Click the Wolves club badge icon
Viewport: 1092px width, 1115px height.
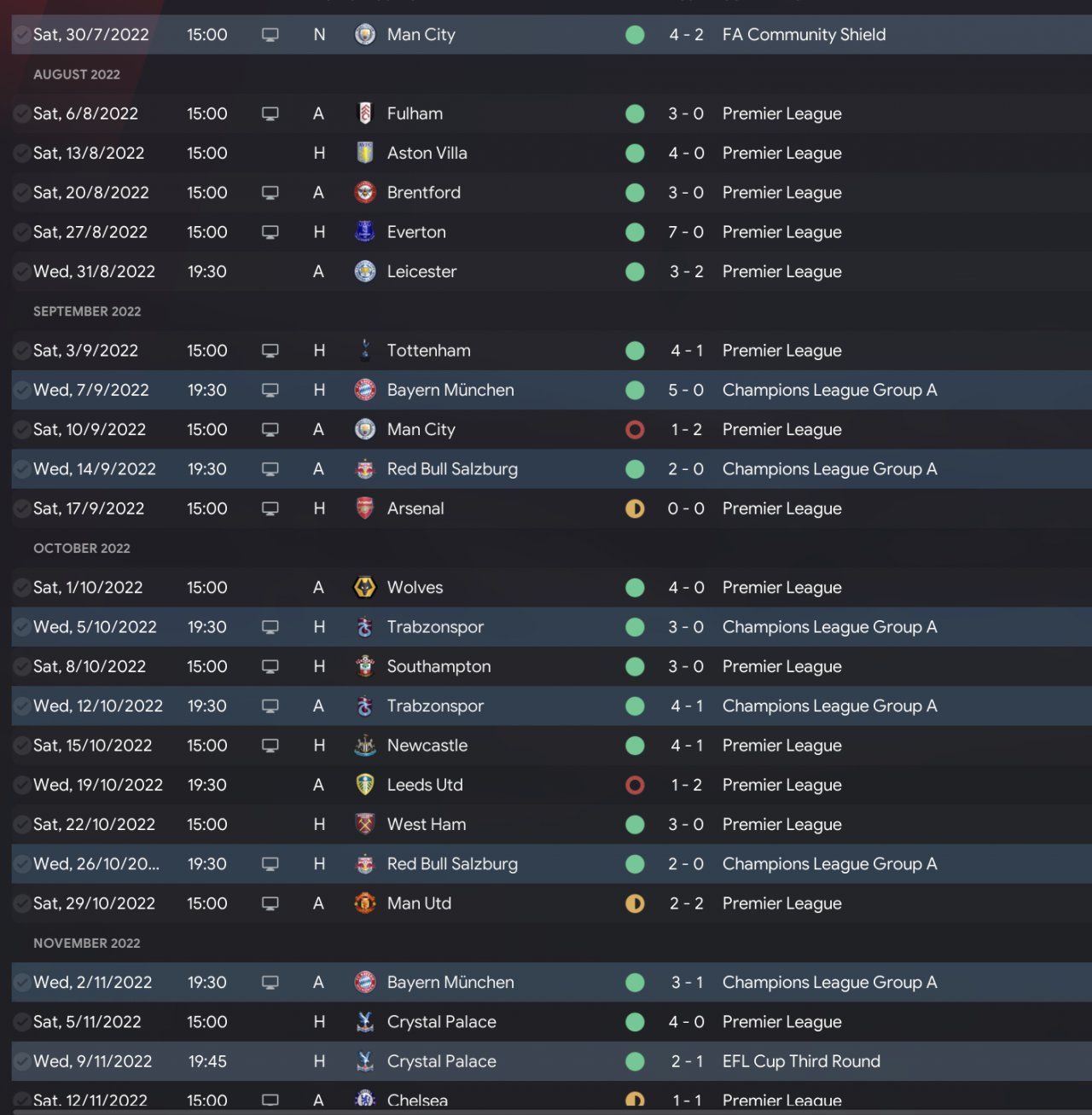pyautogui.click(x=365, y=588)
